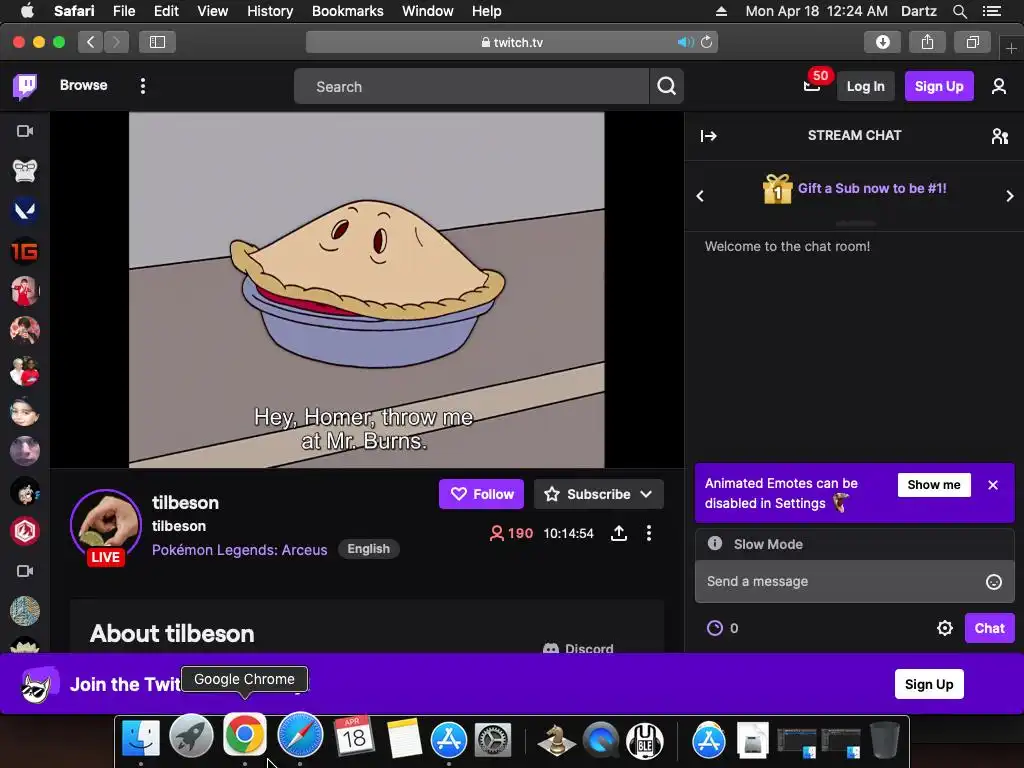The width and height of the screenshot is (1024, 768).
Task: Show Safari tab overview
Action: click(x=972, y=42)
